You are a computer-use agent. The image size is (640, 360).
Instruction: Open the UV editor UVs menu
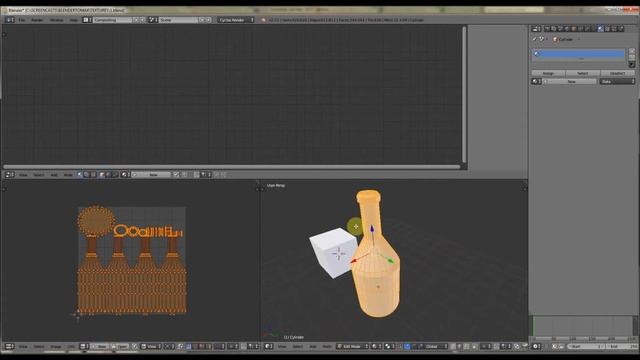click(71, 346)
